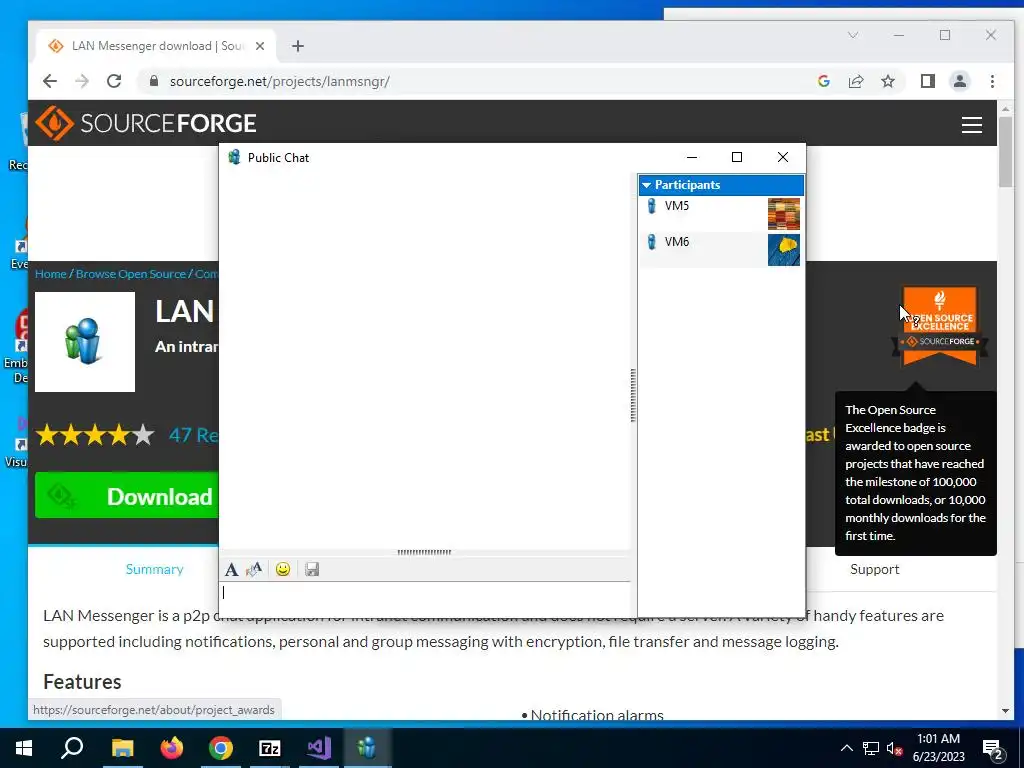This screenshot has width=1024, height=768.
Task: Click VM6's avatar thumbnail
Action: [784, 250]
